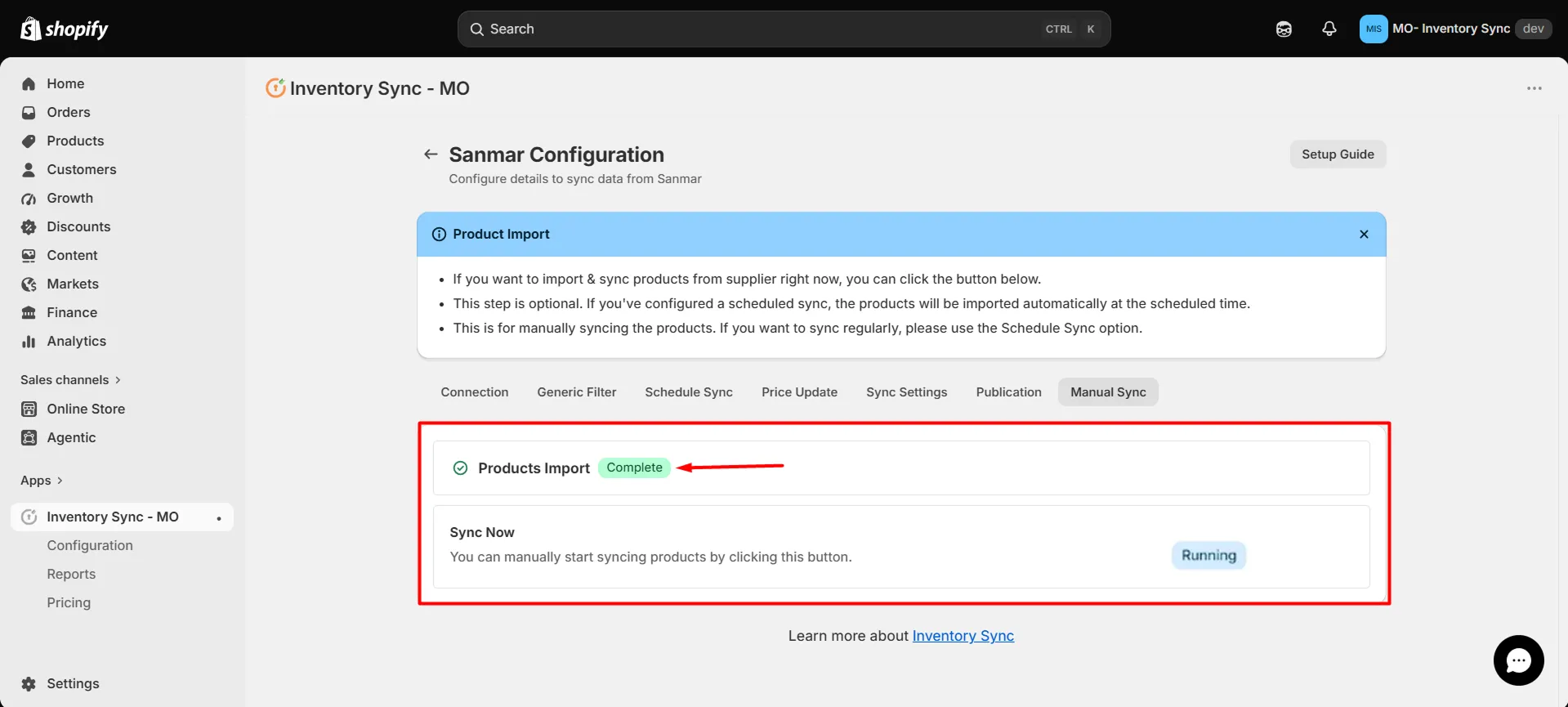Open the notifications bell
1568x707 pixels.
(x=1329, y=29)
